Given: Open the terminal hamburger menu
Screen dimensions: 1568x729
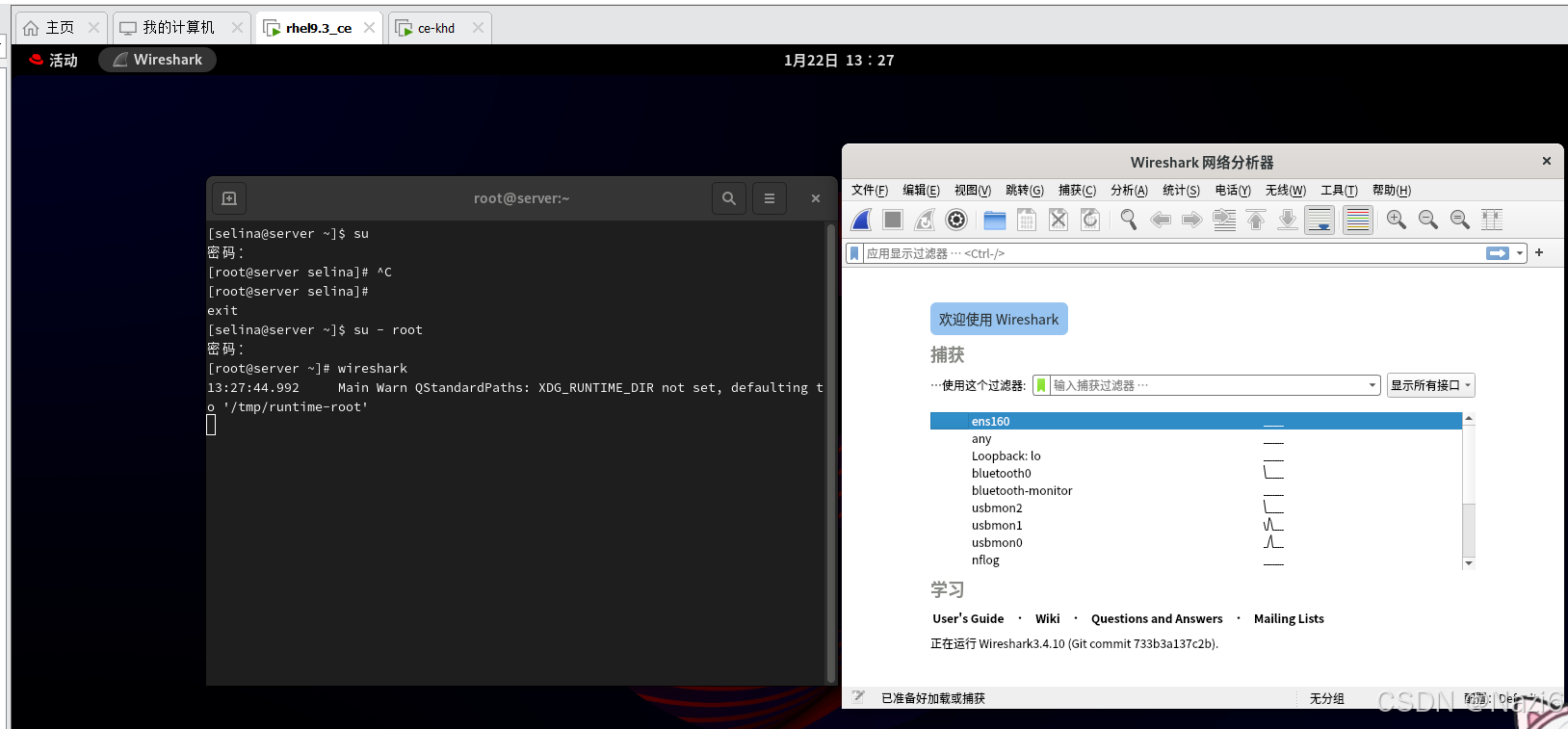Looking at the screenshot, I should (x=770, y=198).
